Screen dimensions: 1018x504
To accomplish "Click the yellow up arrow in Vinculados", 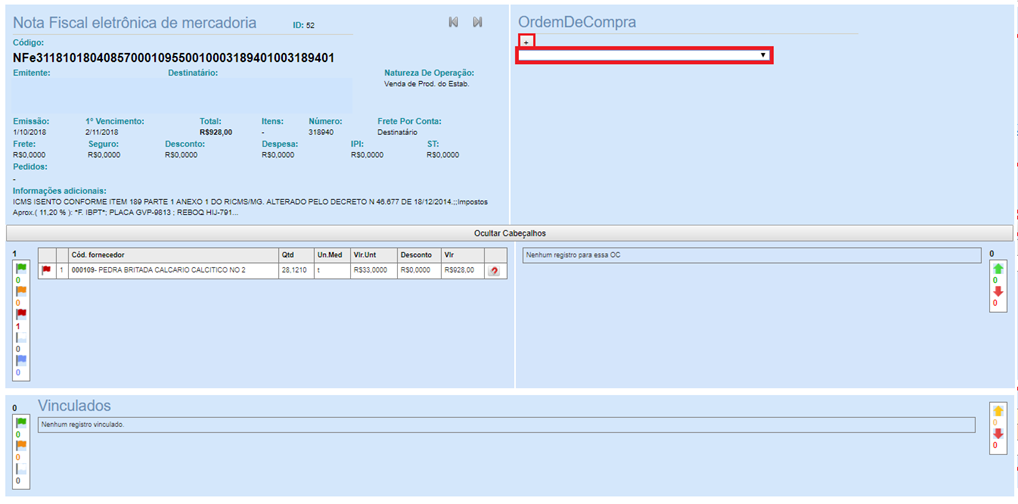I will (997, 411).
